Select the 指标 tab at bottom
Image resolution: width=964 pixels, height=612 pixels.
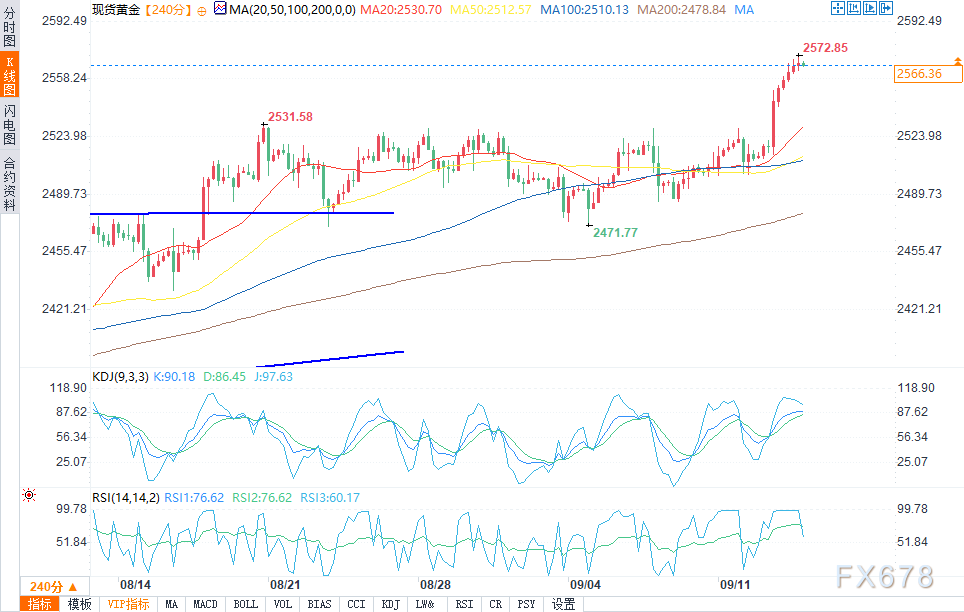pos(40,604)
